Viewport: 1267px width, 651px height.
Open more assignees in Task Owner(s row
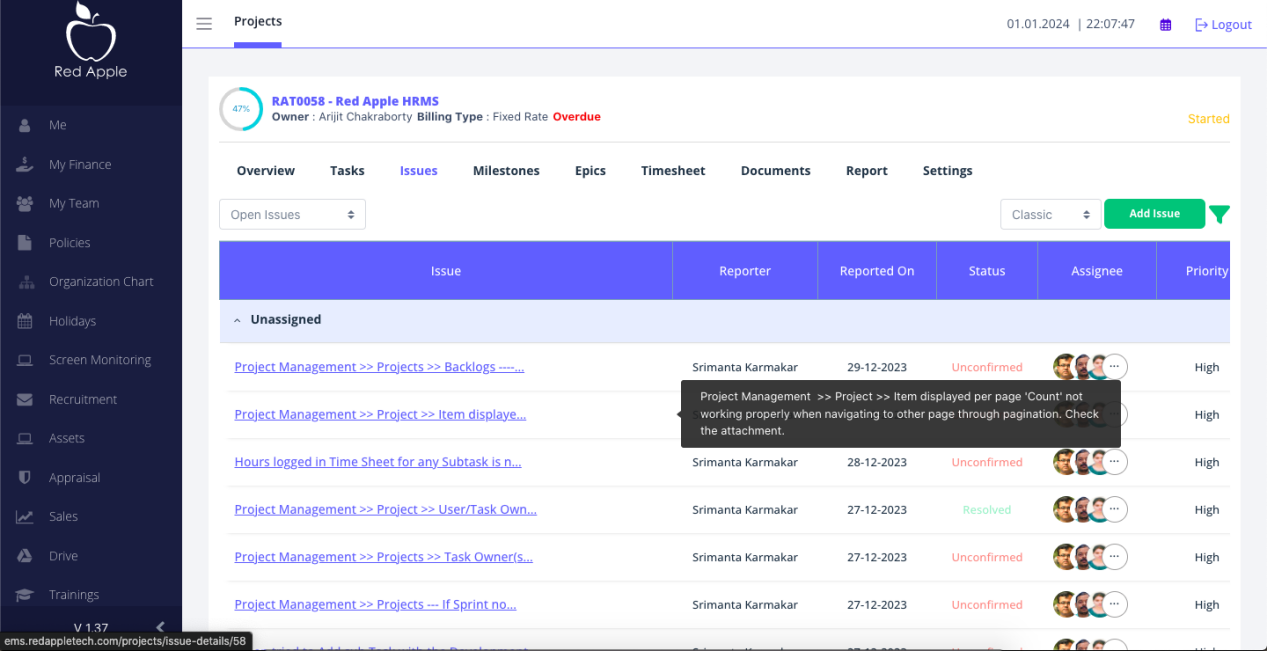[x=1114, y=557]
